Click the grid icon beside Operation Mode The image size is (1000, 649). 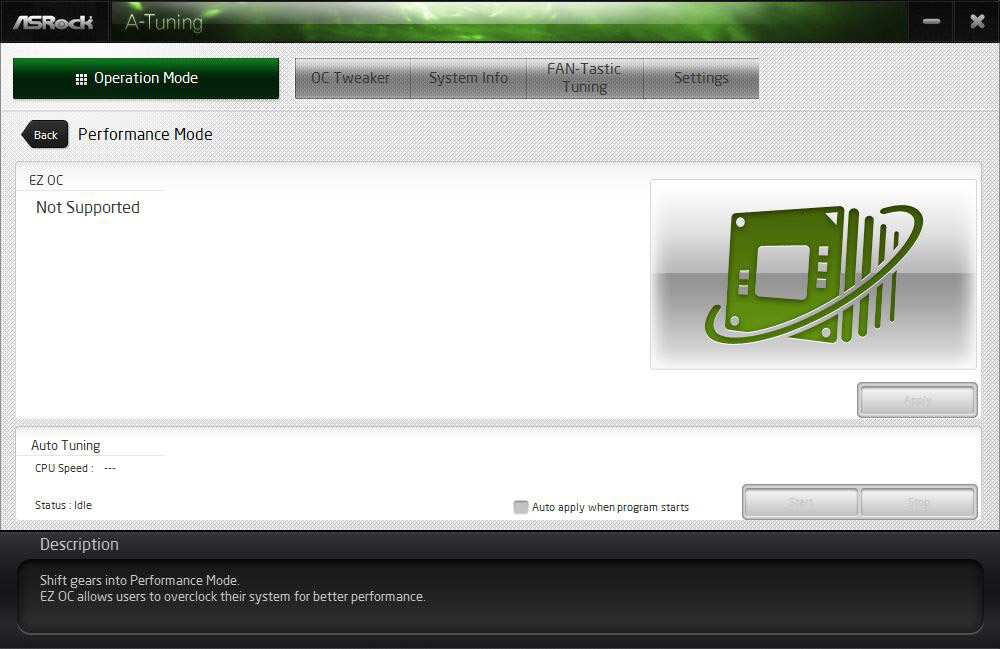pyautogui.click(x=81, y=79)
